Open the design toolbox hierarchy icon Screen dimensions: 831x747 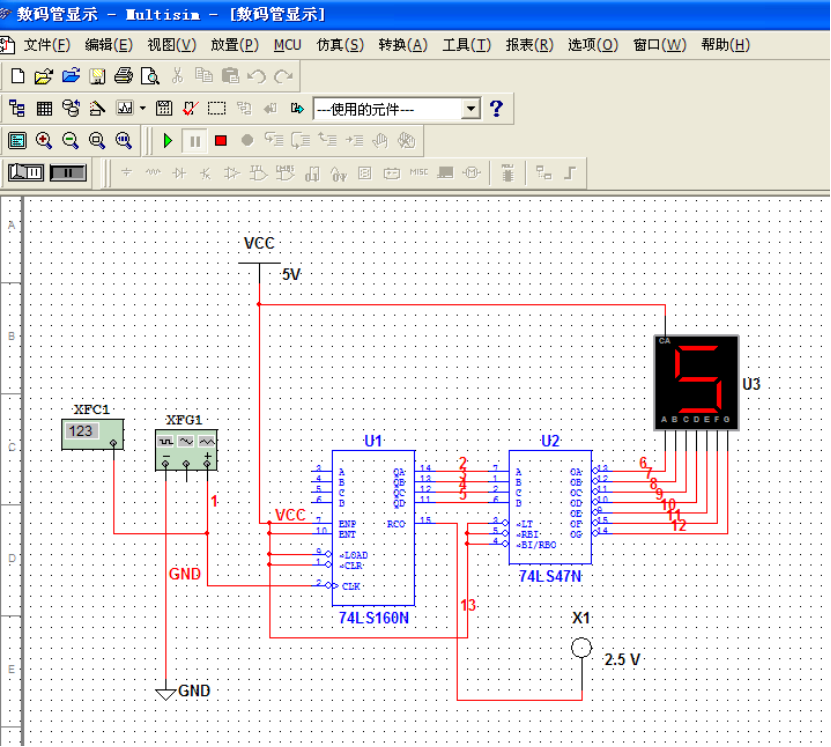(x=17, y=108)
